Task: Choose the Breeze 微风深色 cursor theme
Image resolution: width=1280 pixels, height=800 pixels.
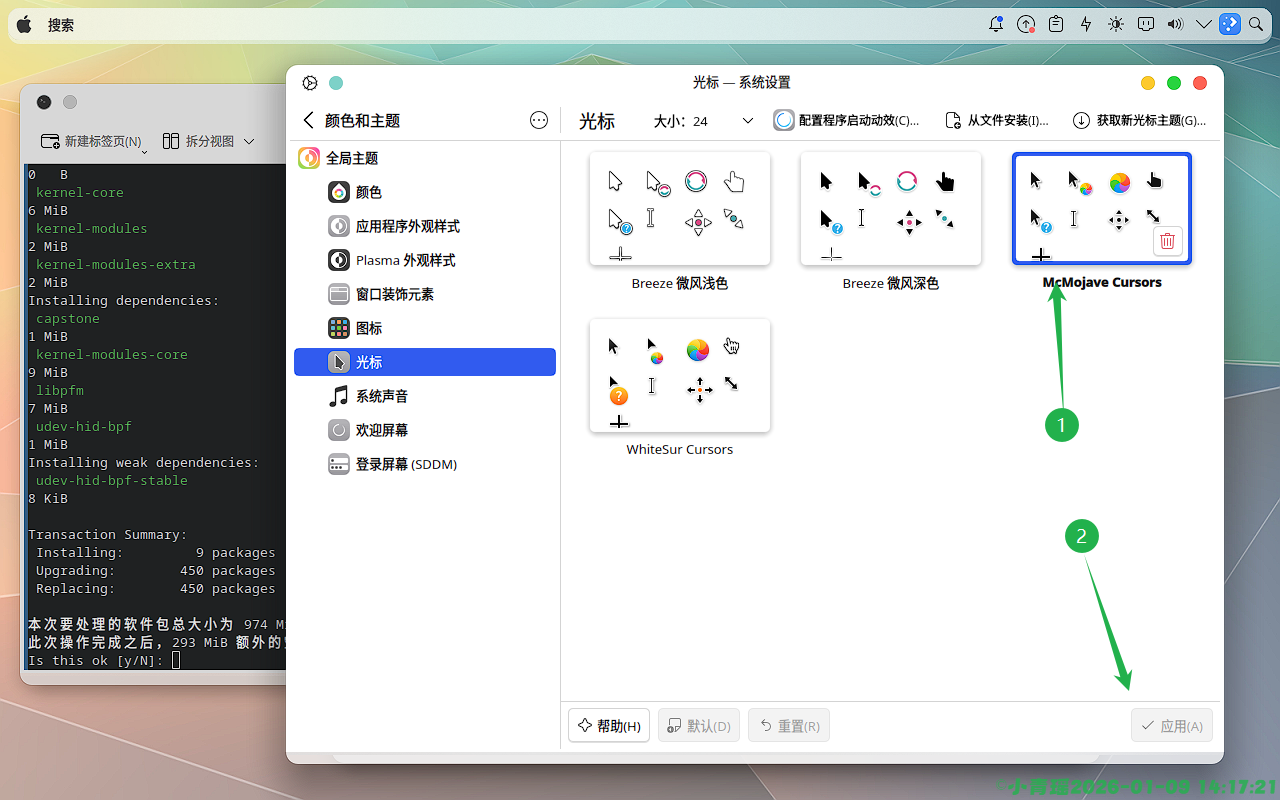Action: (890, 209)
